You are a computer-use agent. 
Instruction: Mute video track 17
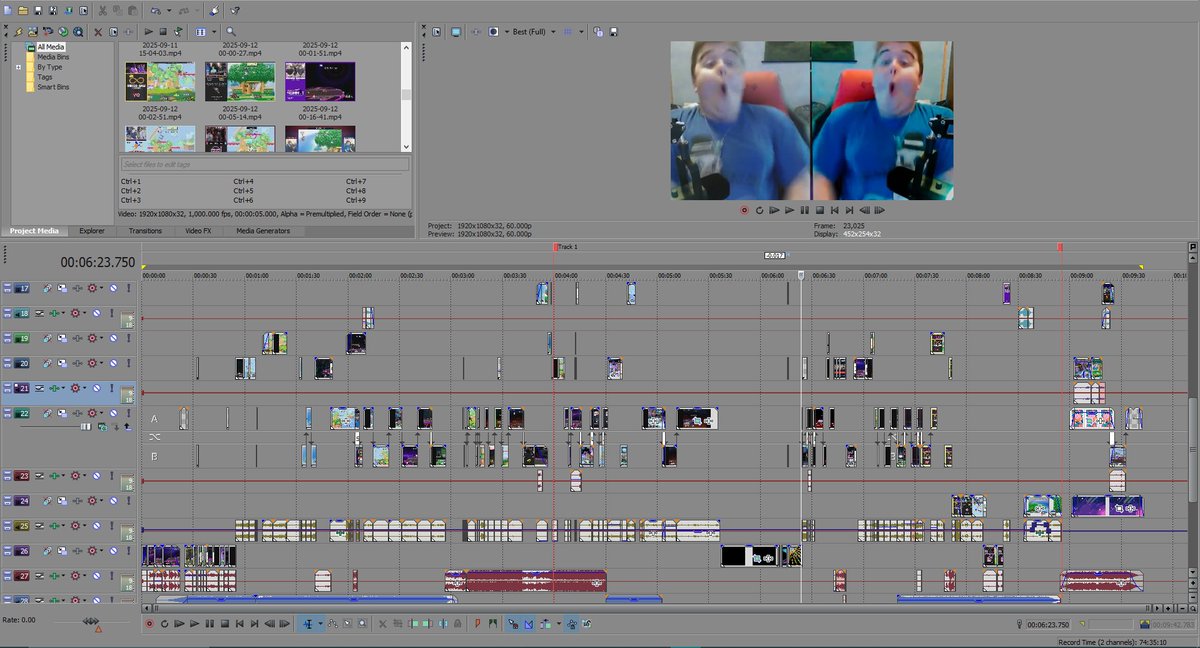click(113, 288)
